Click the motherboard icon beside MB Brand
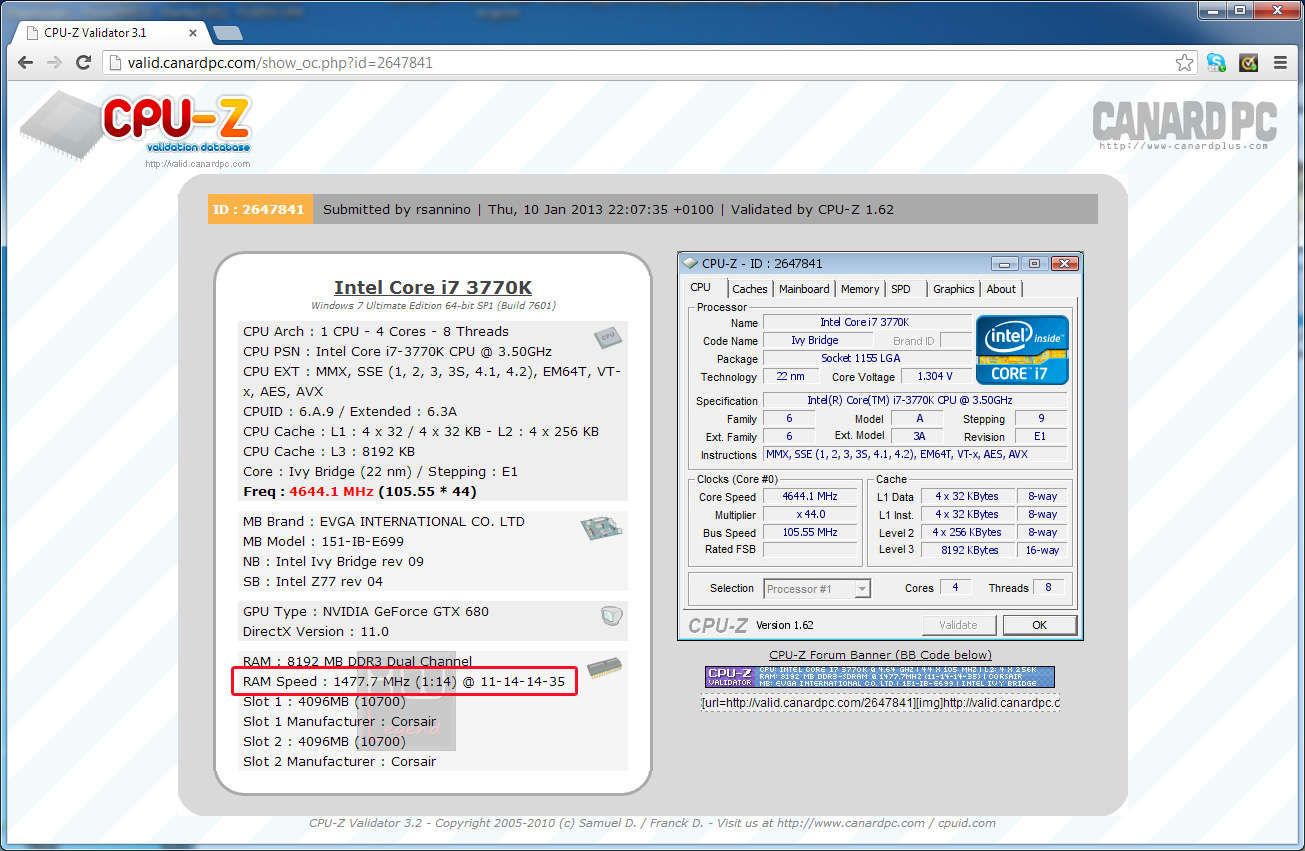The width and height of the screenshot is (1305, 851). pyautogui.click(x=602, y=528)
